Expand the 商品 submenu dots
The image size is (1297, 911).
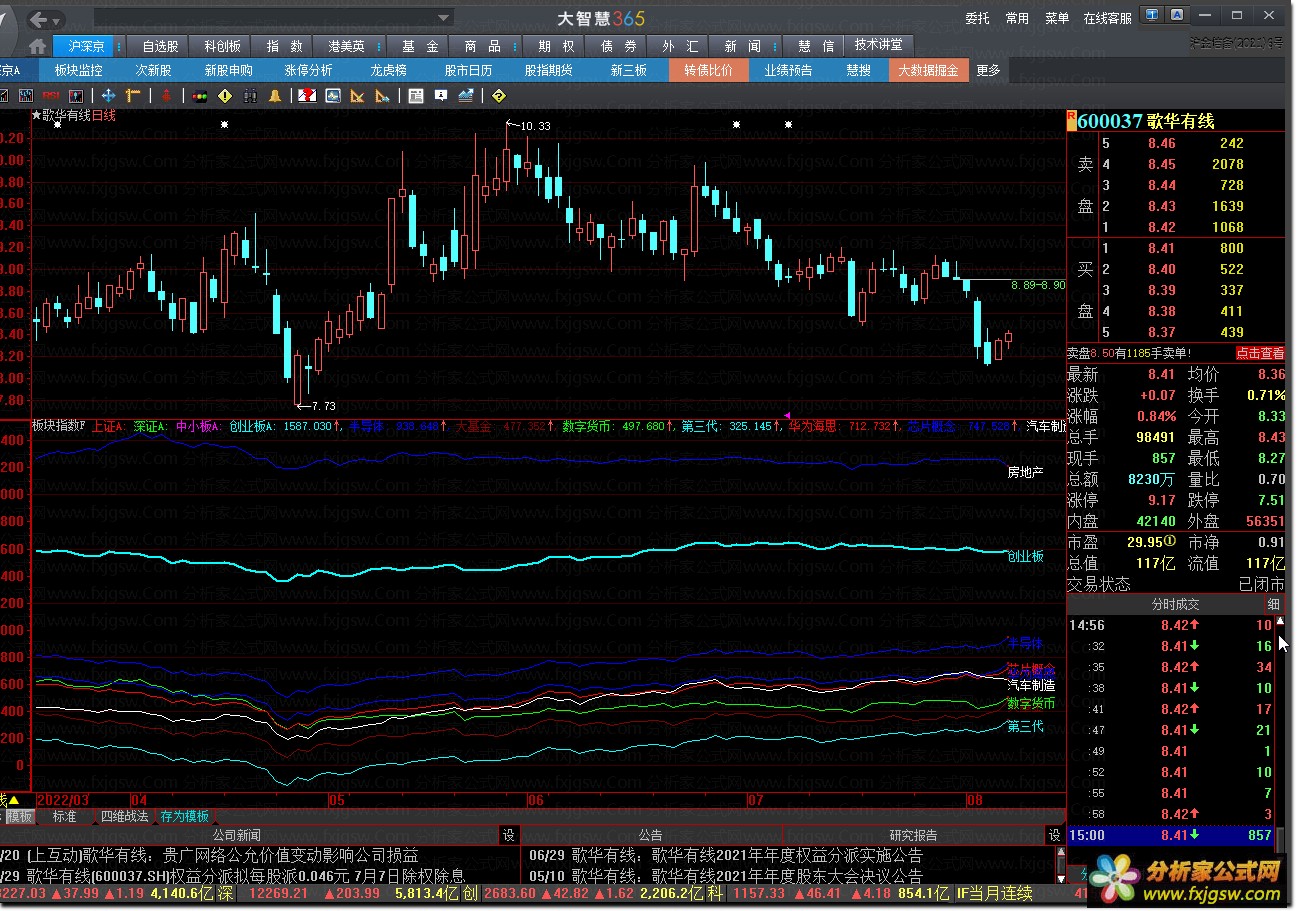click(x=515, y=46)
